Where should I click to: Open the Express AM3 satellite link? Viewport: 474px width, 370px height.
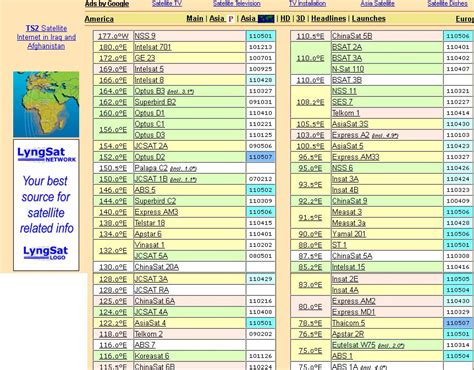(x=156, y=212)
